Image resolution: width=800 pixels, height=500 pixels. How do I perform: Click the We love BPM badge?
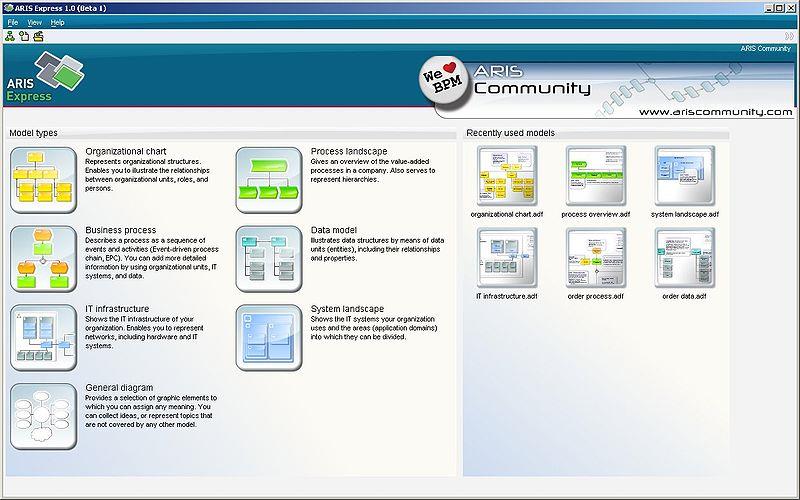coord(443,81)
